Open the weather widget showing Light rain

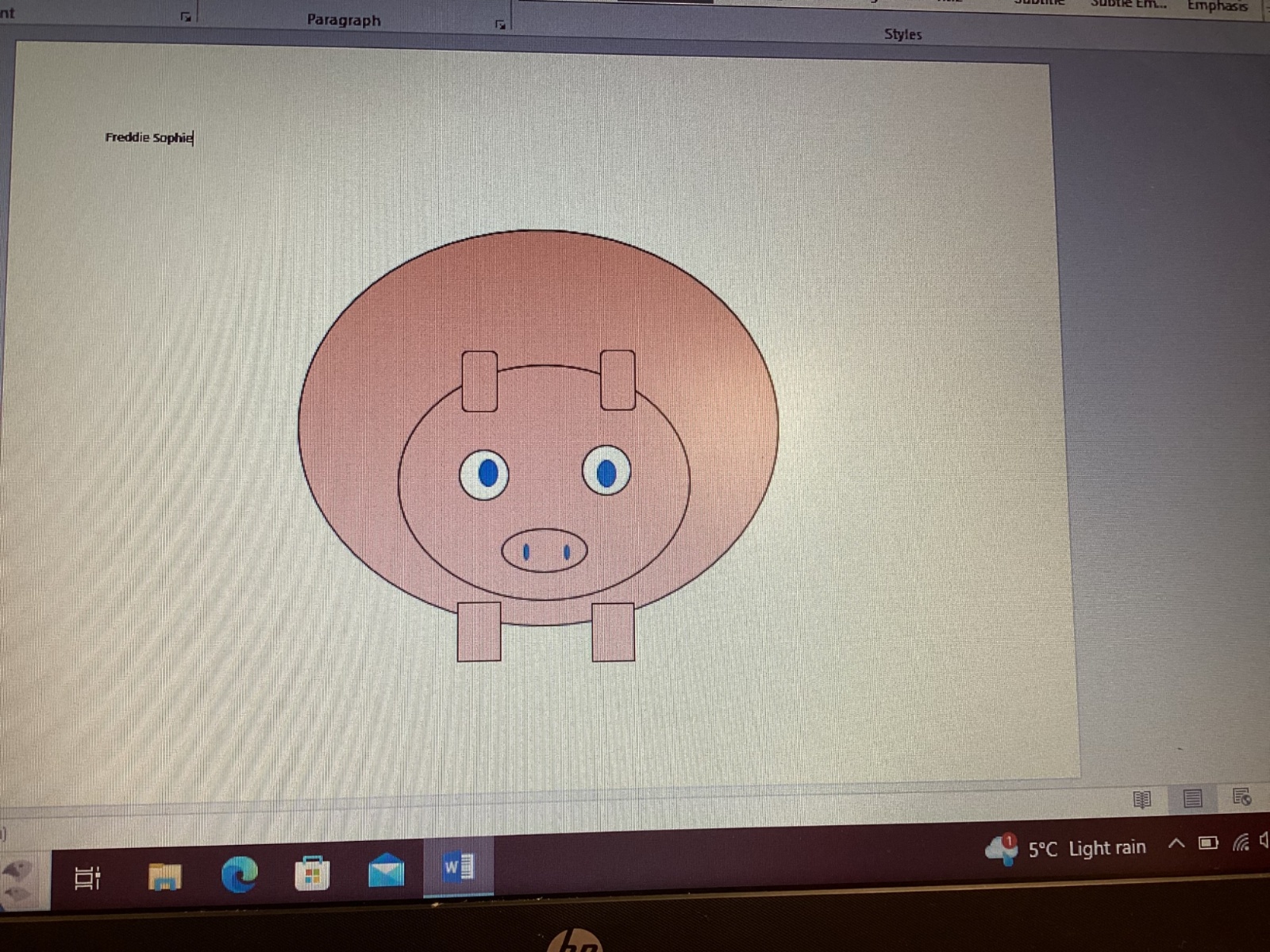click(1068, 849)
